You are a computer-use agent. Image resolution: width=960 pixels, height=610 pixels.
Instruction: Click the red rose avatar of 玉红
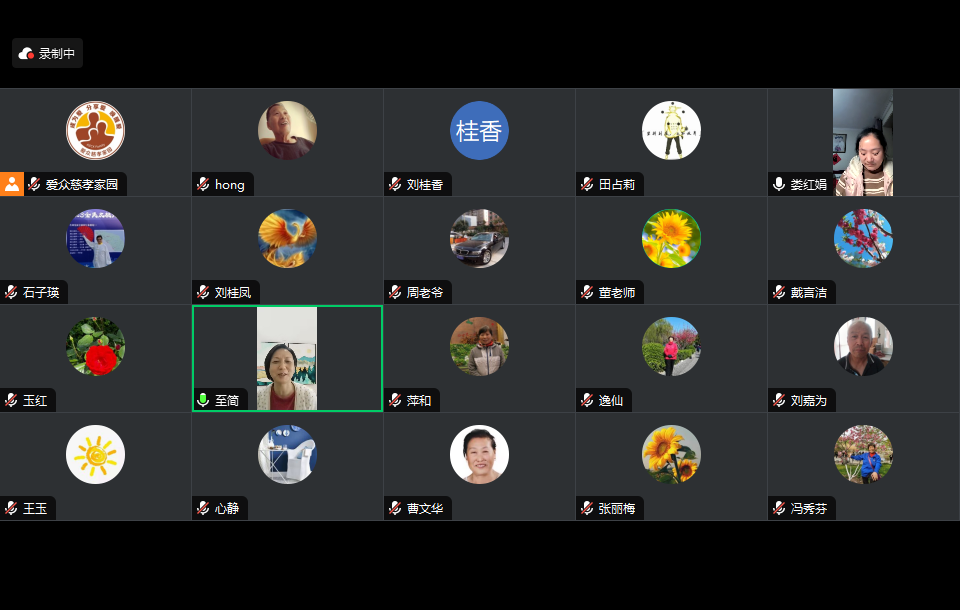click(x=96, y=347)
